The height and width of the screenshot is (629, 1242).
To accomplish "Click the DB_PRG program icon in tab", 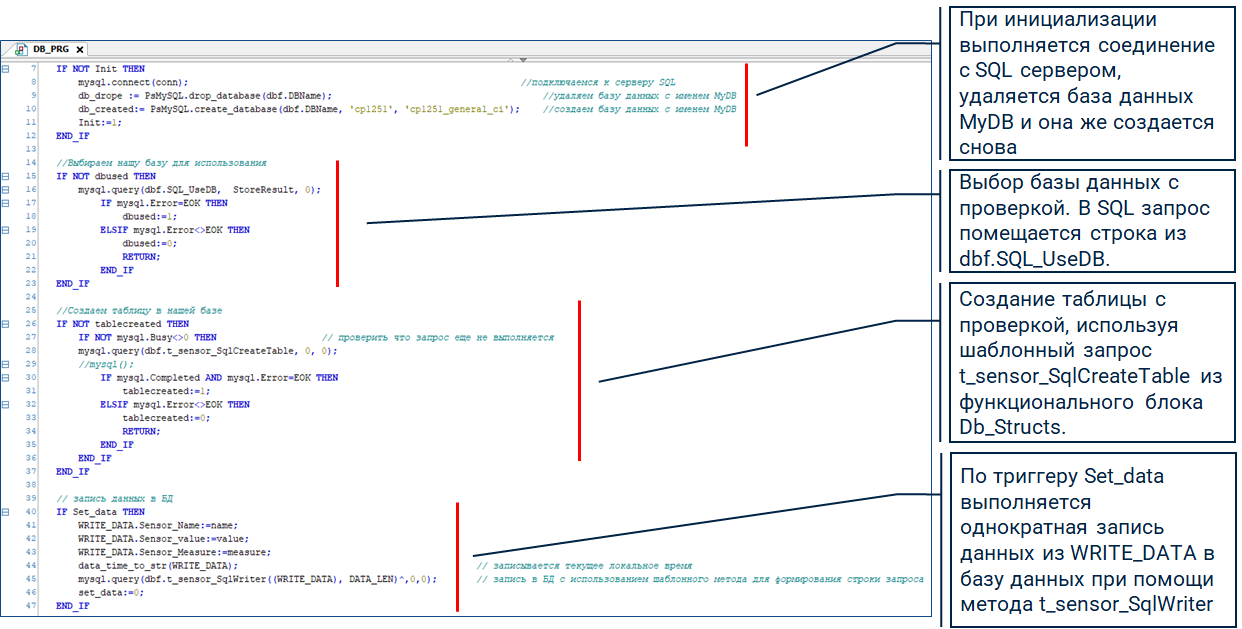I will pos(21,48).
